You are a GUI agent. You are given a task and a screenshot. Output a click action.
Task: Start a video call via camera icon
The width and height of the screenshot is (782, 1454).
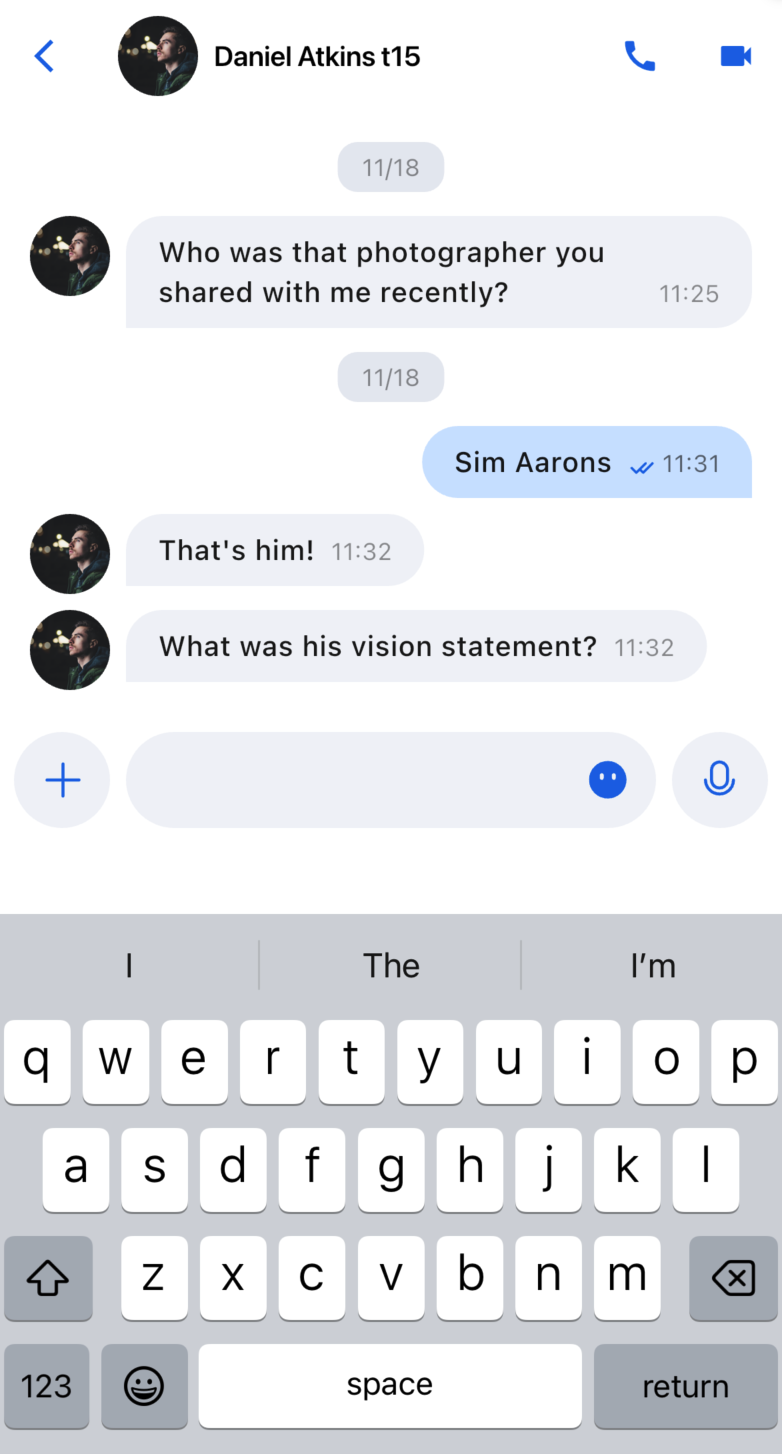point(736,56)
